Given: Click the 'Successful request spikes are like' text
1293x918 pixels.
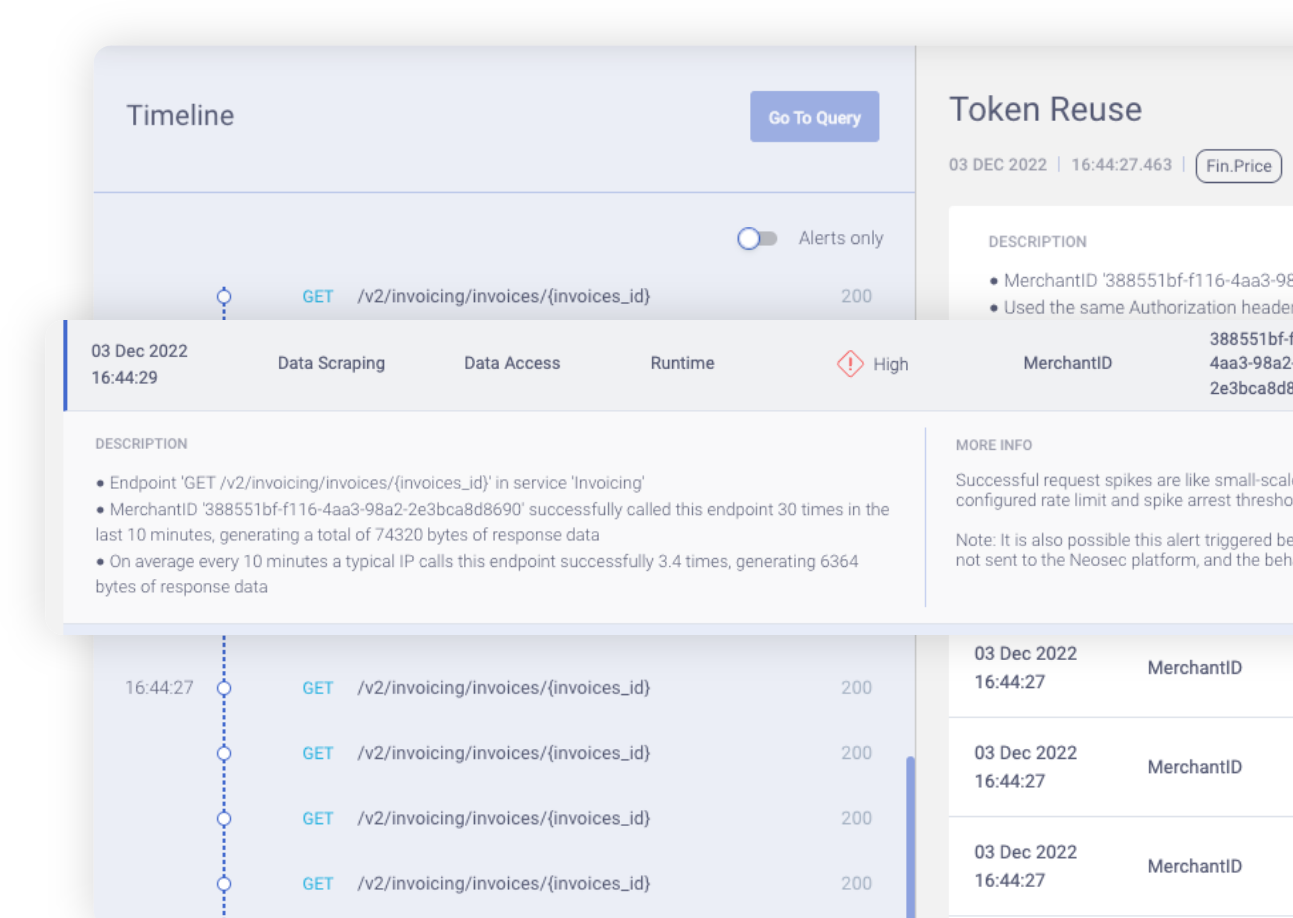Looking at the screenshot, I should coord(1124,490).
